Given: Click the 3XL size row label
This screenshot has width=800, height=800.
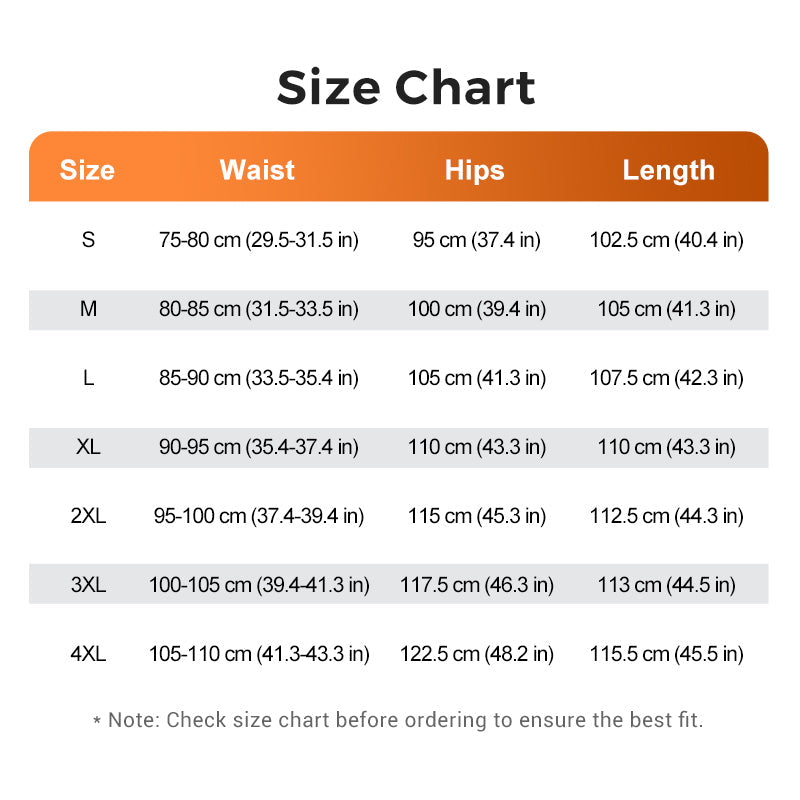Looking at the screenshot, I should pyautogui.click(x=88, y=585).
